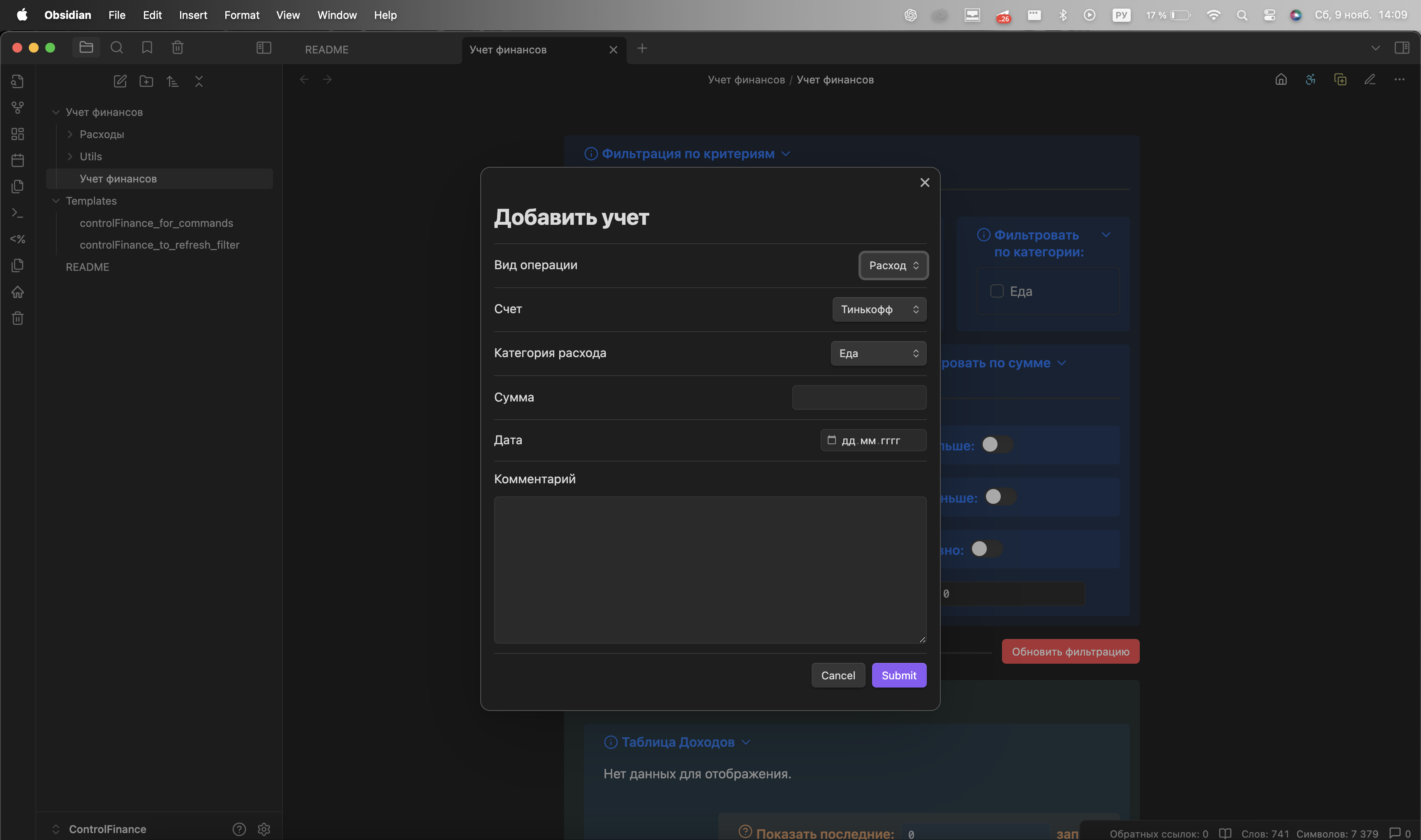Viewport: 1421px width, 840px height.
Task: Click the bookmark icon in the top toolbar
Action: pos(147,48)
